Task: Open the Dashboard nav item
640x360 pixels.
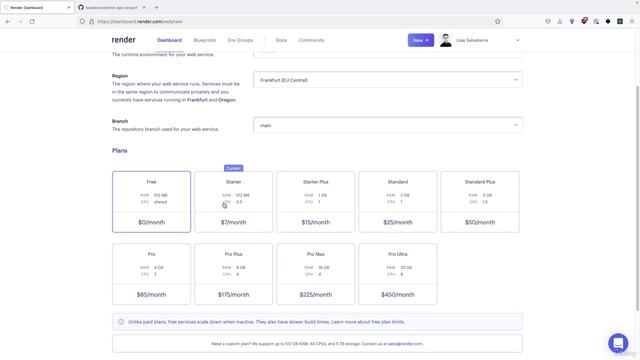Action: [x=169, y=40]
